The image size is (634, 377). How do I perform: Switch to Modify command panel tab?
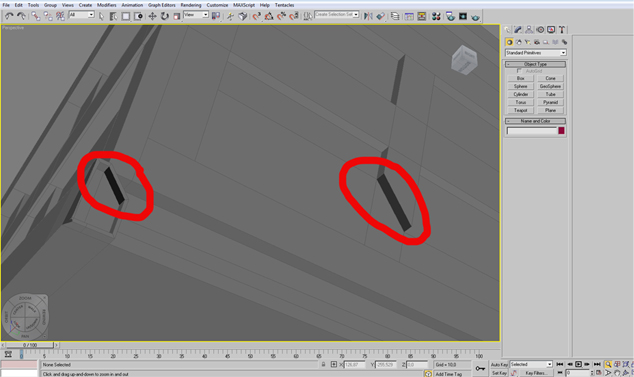tap(518, 30)
